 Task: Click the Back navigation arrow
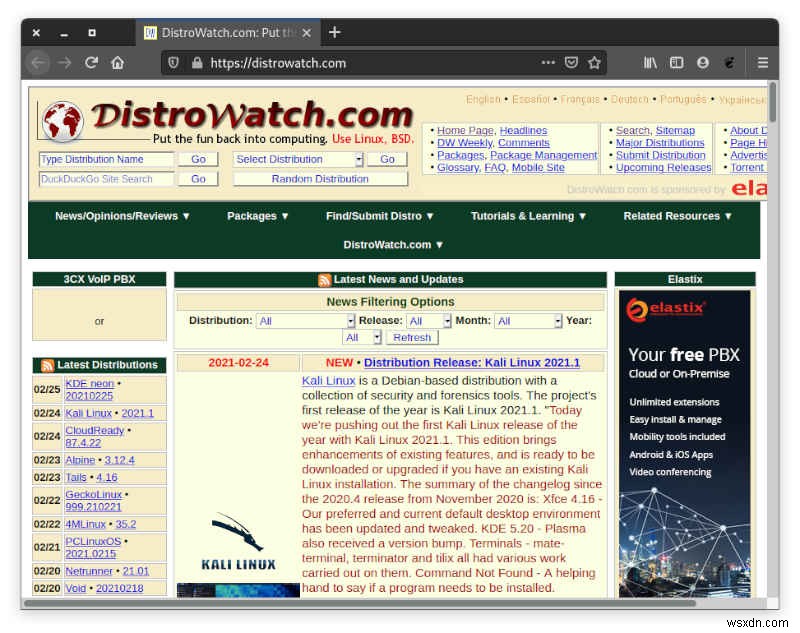[x=38, y=62]
